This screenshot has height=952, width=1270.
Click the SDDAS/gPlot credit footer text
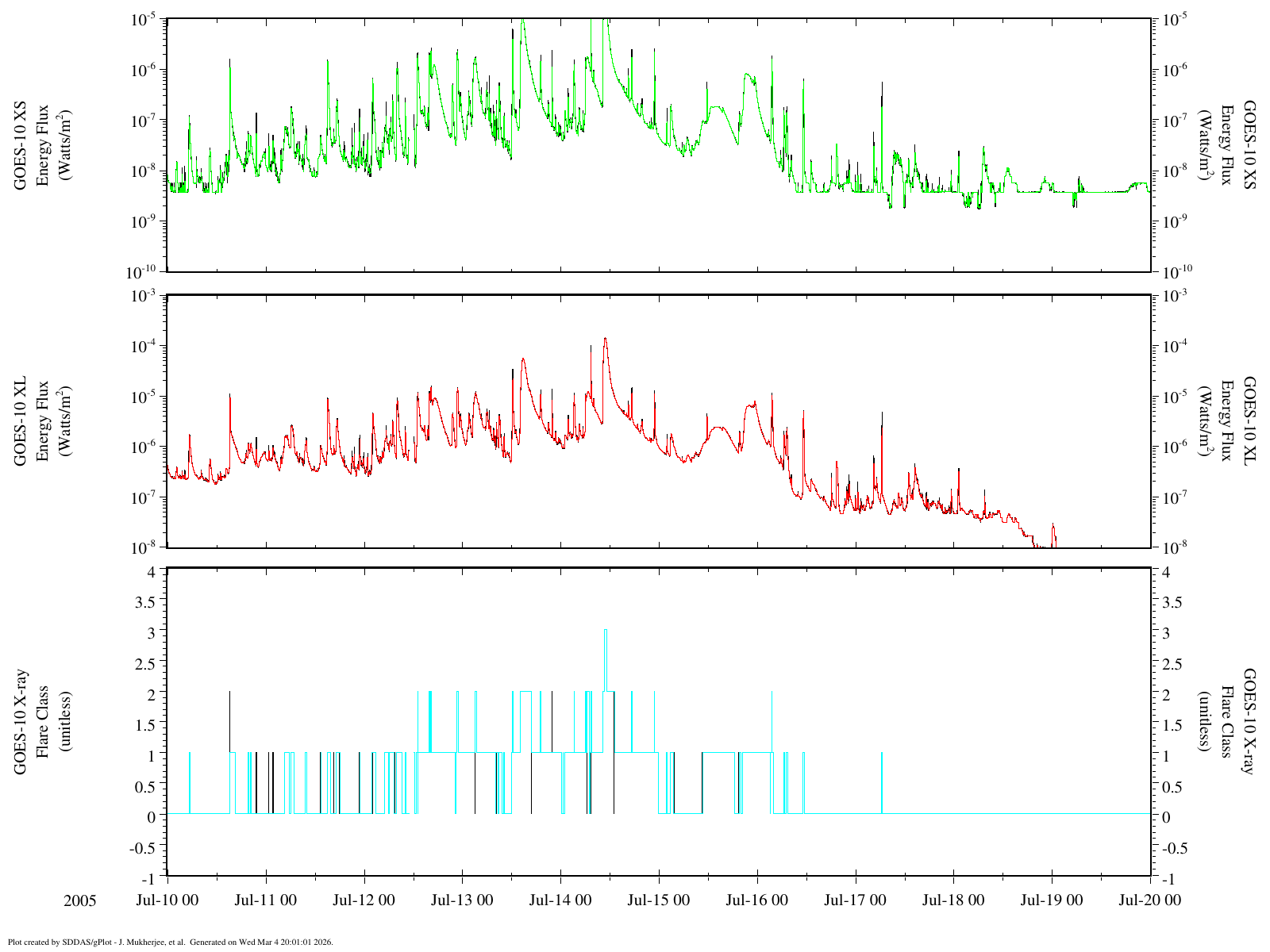(x=170, y=942)
